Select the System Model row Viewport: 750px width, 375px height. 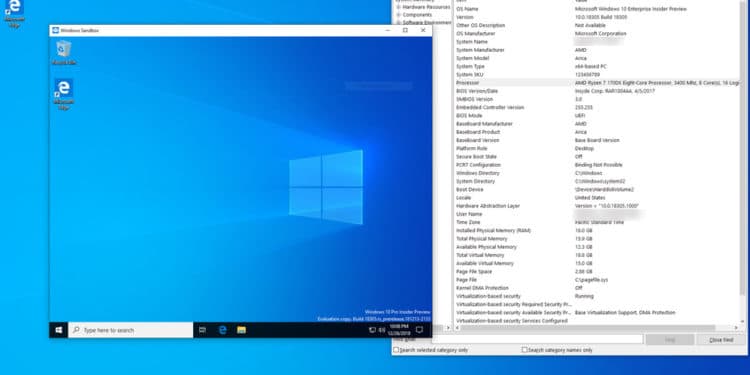coord(597,58)
